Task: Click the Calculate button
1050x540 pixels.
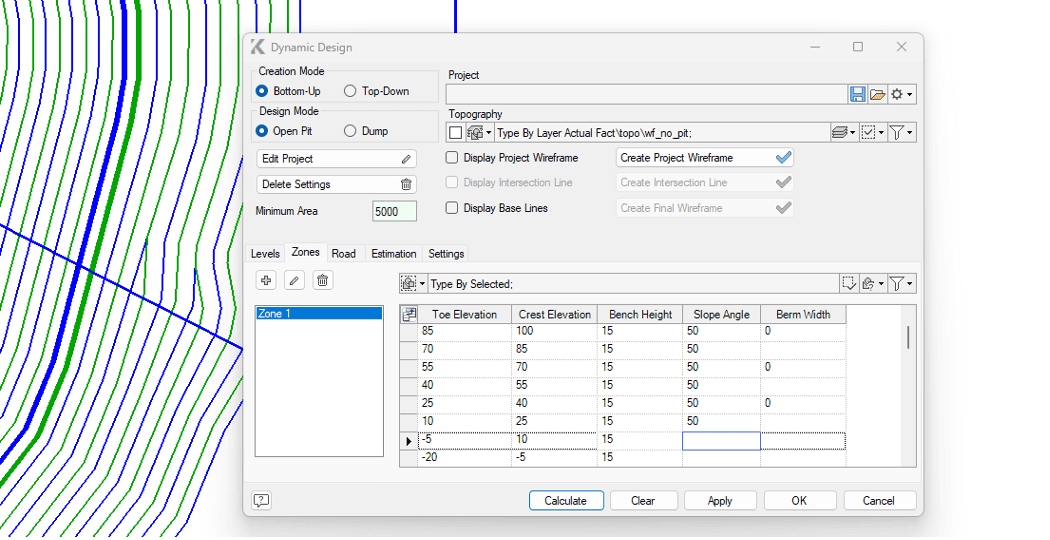Action: pyautogui.click(x=566, y=500)
